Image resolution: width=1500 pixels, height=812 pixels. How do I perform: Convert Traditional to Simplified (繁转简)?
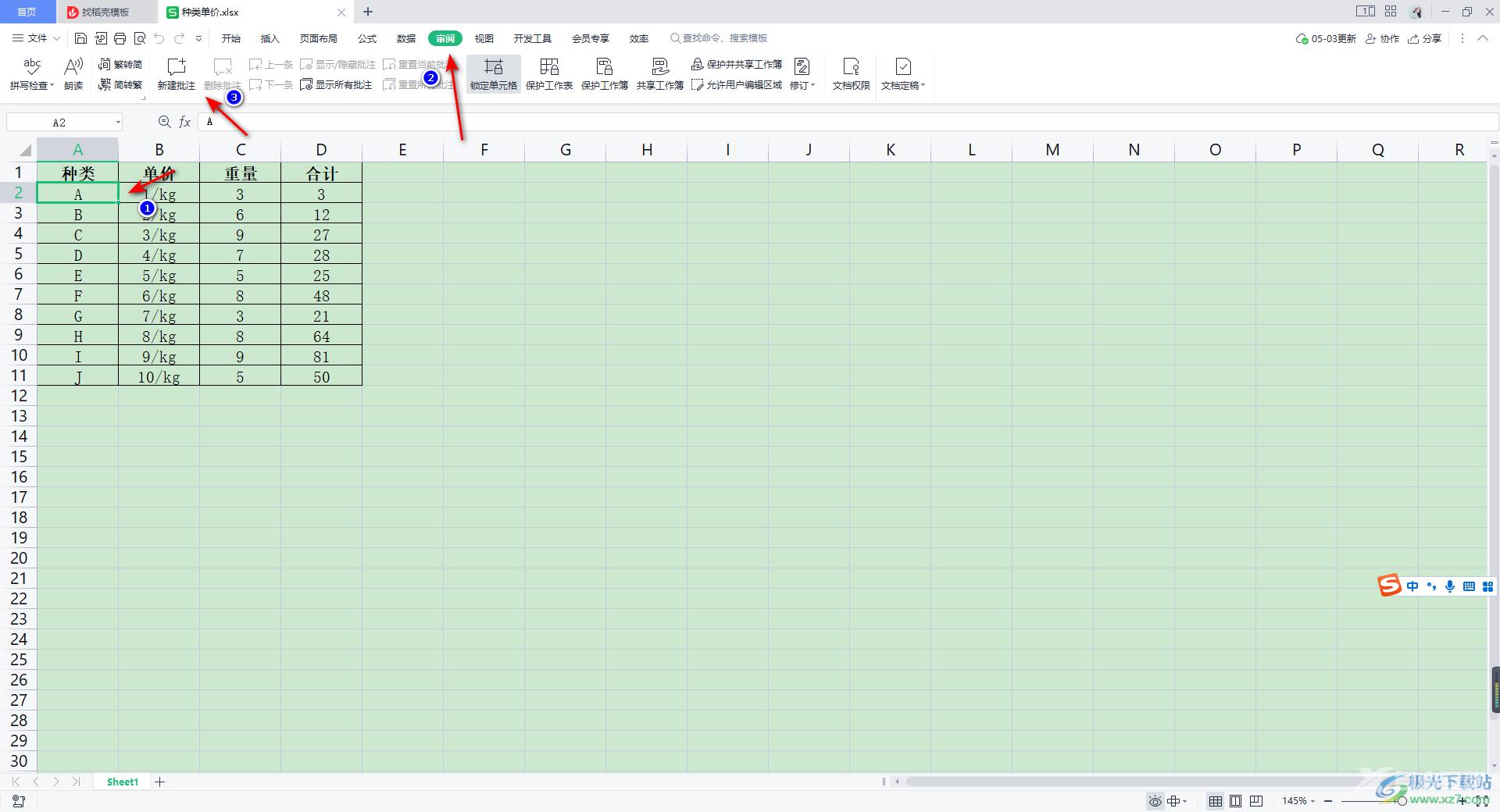[120, 64]
